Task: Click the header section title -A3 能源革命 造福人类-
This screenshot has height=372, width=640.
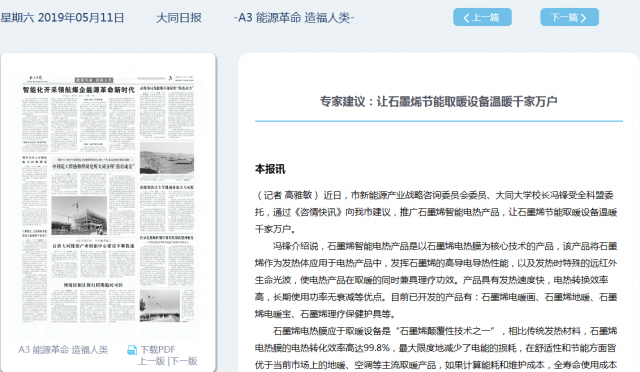Action: (x=294, y=18)
